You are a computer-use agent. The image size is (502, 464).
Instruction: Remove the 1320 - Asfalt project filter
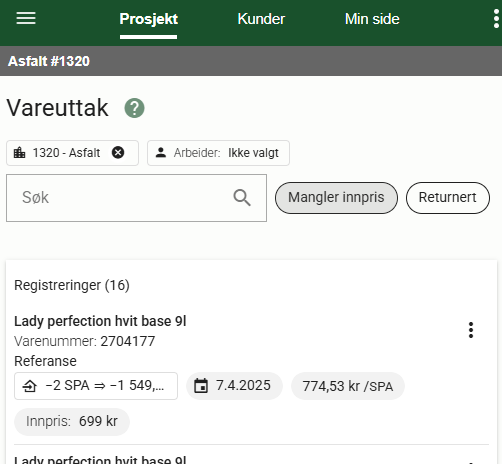[118, 153]
